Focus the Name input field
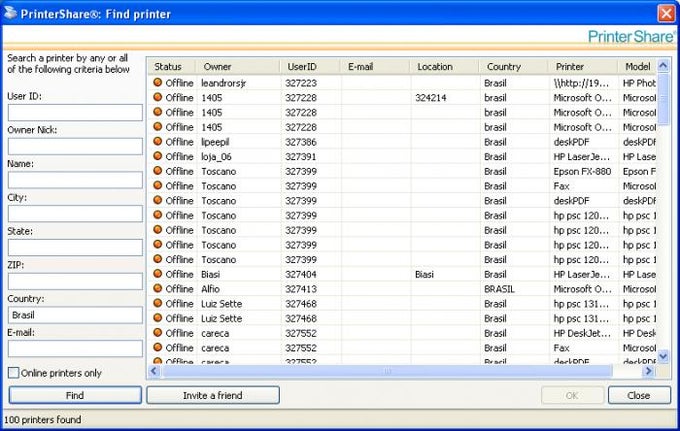Screen dimensions: 680x431 [x=75, y=180]
